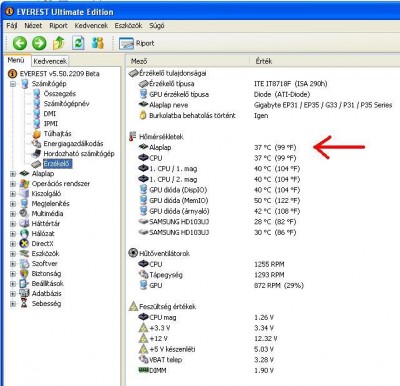Screen dimensions: 400x386
Task: Click the Hálózat globe icon
Action: point(24,234)
